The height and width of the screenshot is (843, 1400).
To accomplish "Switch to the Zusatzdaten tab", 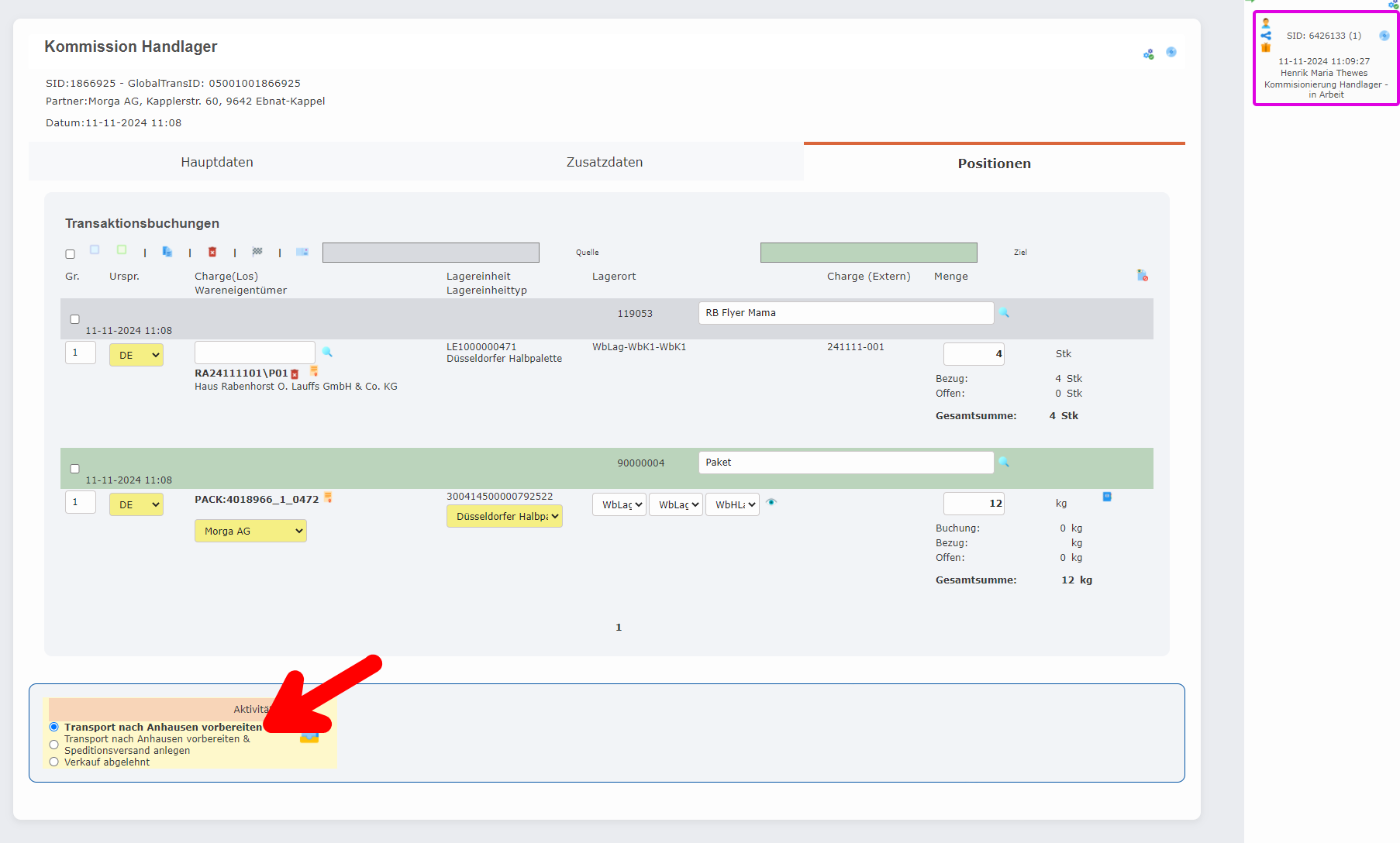I will click(604, 162).
